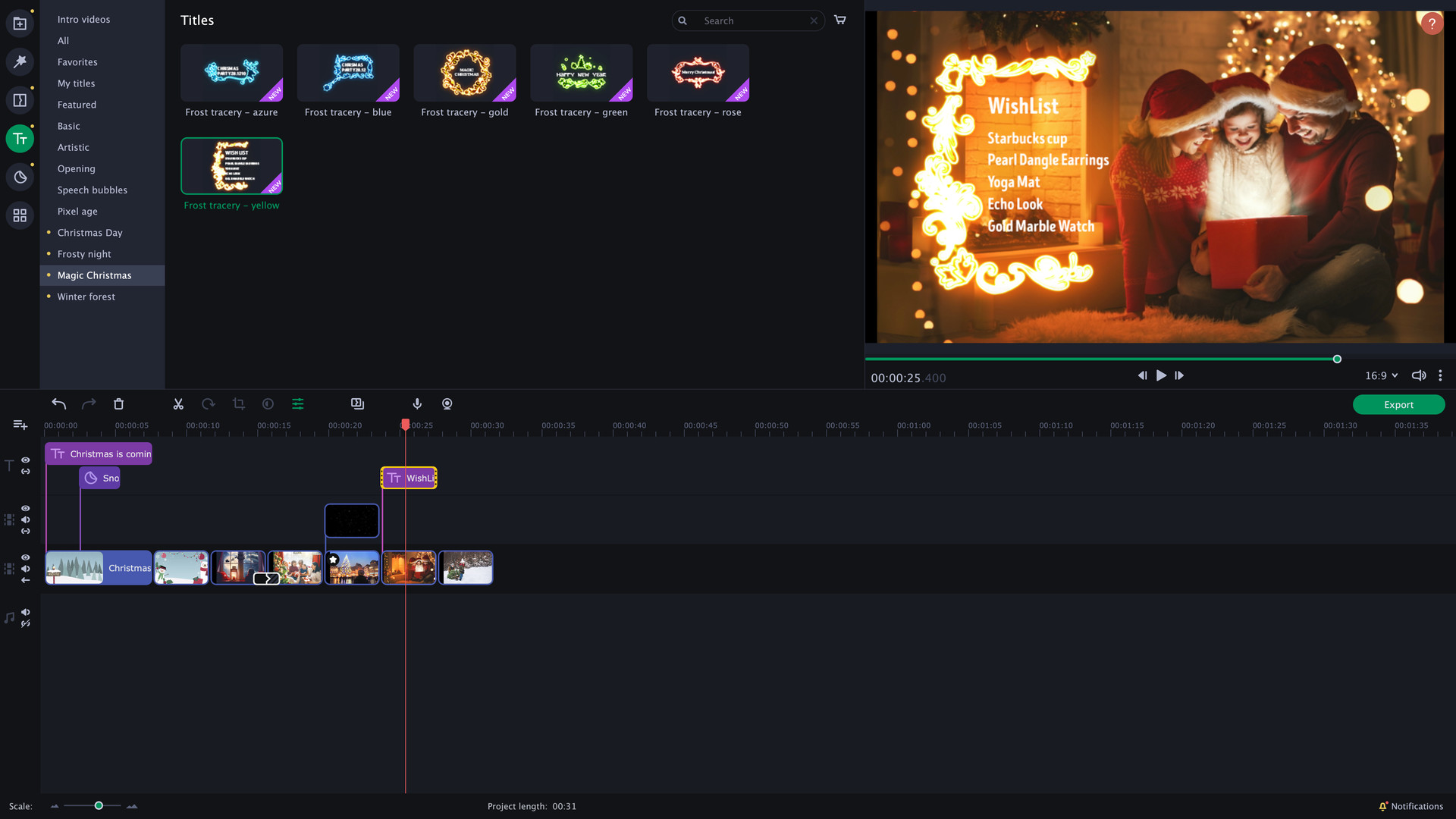The image size is (1456, 819).
Task: Open help with the question mark button
Action: click(1432, 23)
